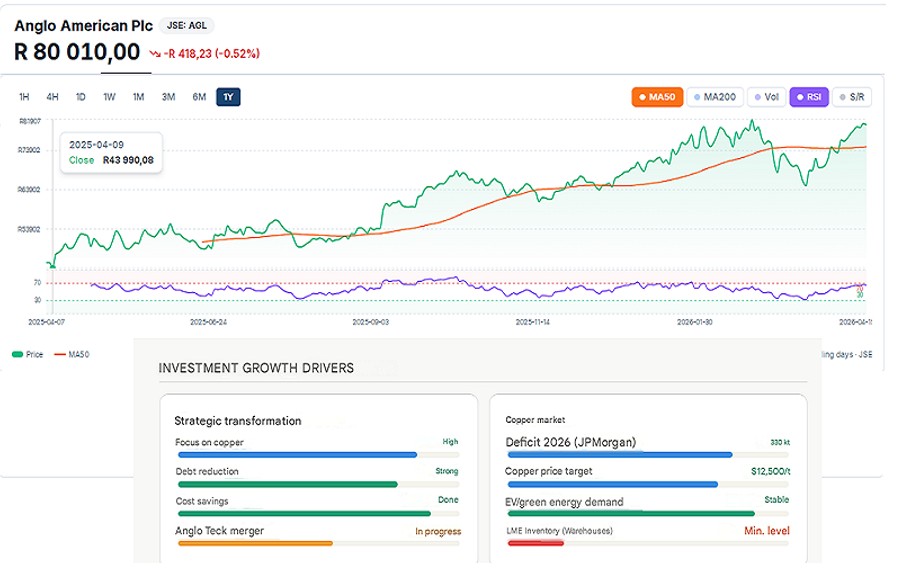Click the Strategic transformation card title
The height and width of the screenshot is (563, 900).
pyautogui.click(x=238, y=421)
